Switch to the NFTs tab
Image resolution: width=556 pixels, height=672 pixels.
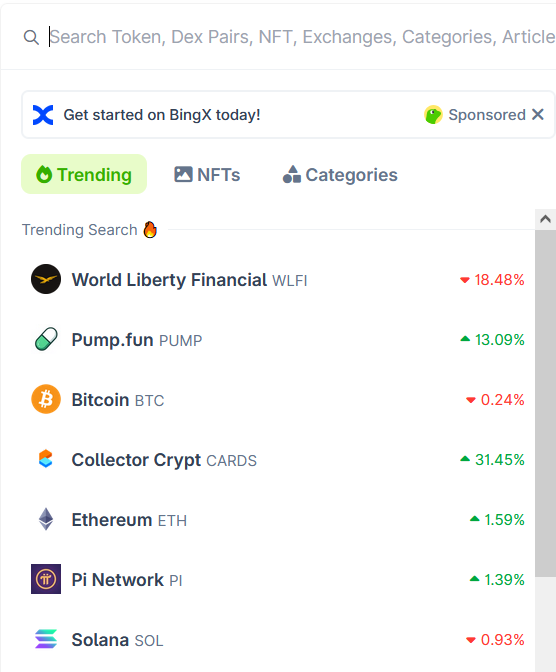pyautogui.click(x=207, y=174)
